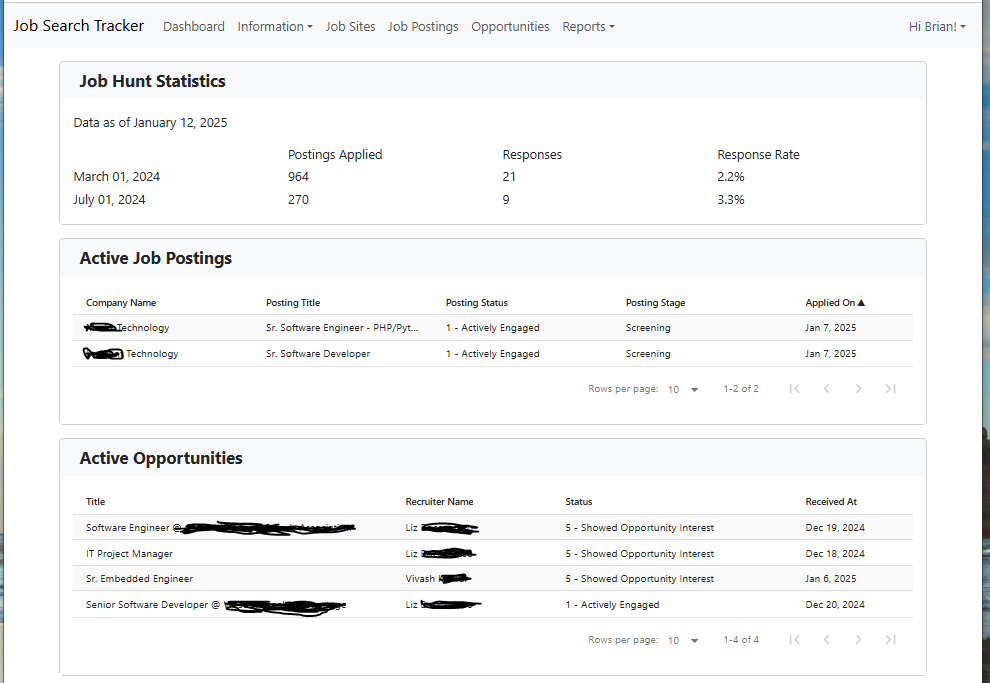This screenshot has height=683, width=990.
Task: Open the Opportunities nav link
Action: click(x=510, y=27)
